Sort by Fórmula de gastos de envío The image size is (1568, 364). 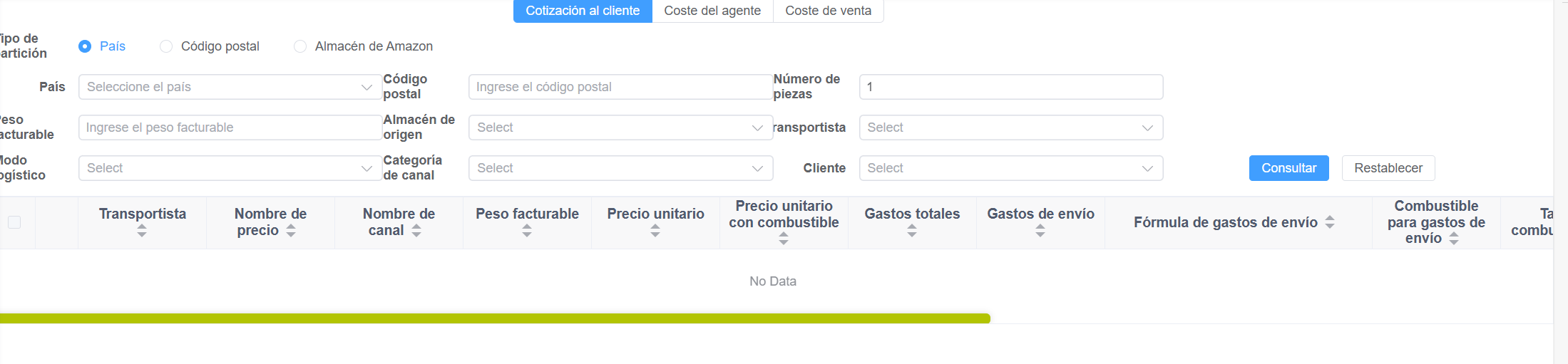[1330, 222]
